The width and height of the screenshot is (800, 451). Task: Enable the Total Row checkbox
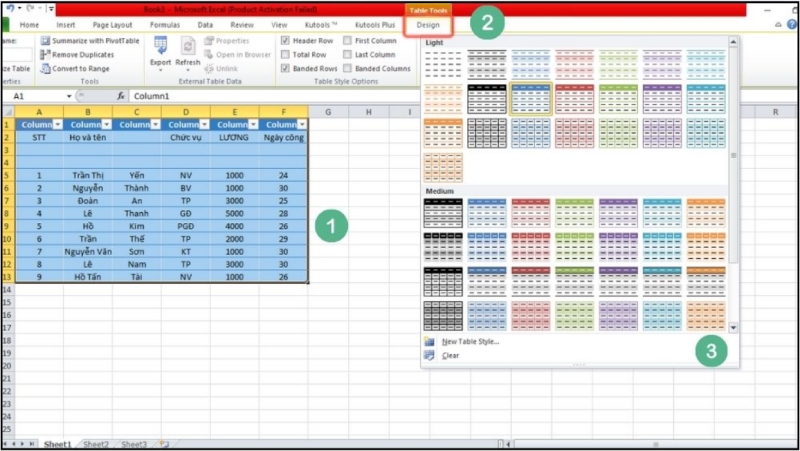286,55
